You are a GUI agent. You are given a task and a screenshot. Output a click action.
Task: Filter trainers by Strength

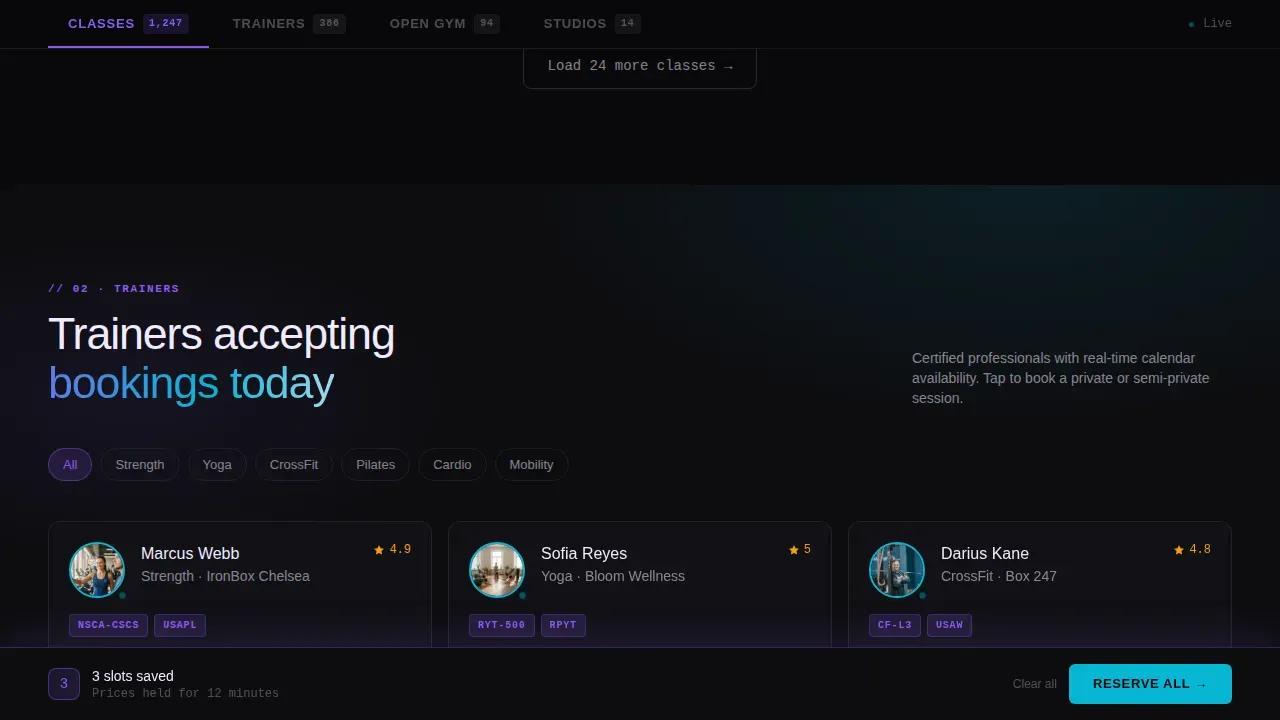coord(140,464)
